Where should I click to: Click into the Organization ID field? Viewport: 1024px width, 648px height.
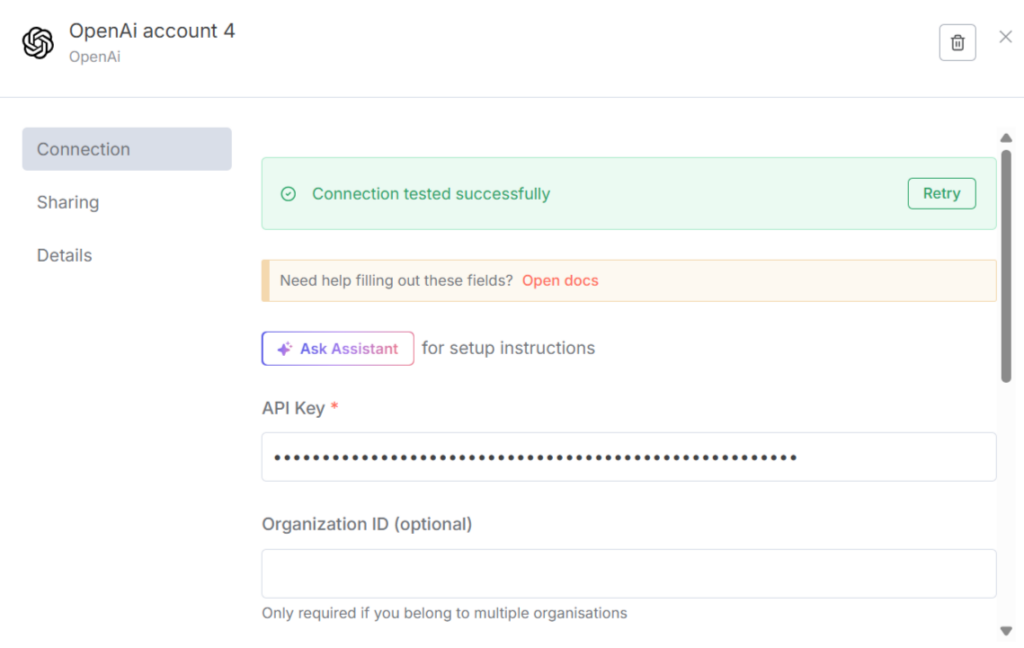629,573
